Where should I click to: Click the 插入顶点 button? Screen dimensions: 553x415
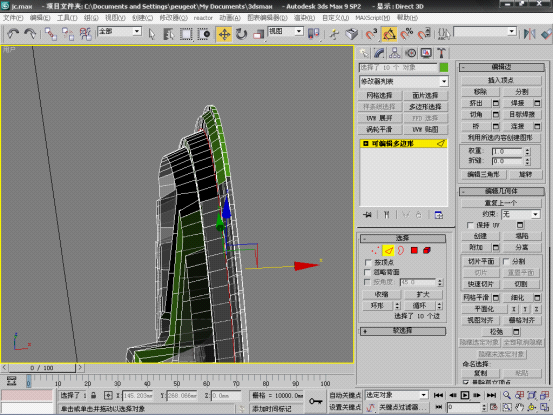click(501, 80)
